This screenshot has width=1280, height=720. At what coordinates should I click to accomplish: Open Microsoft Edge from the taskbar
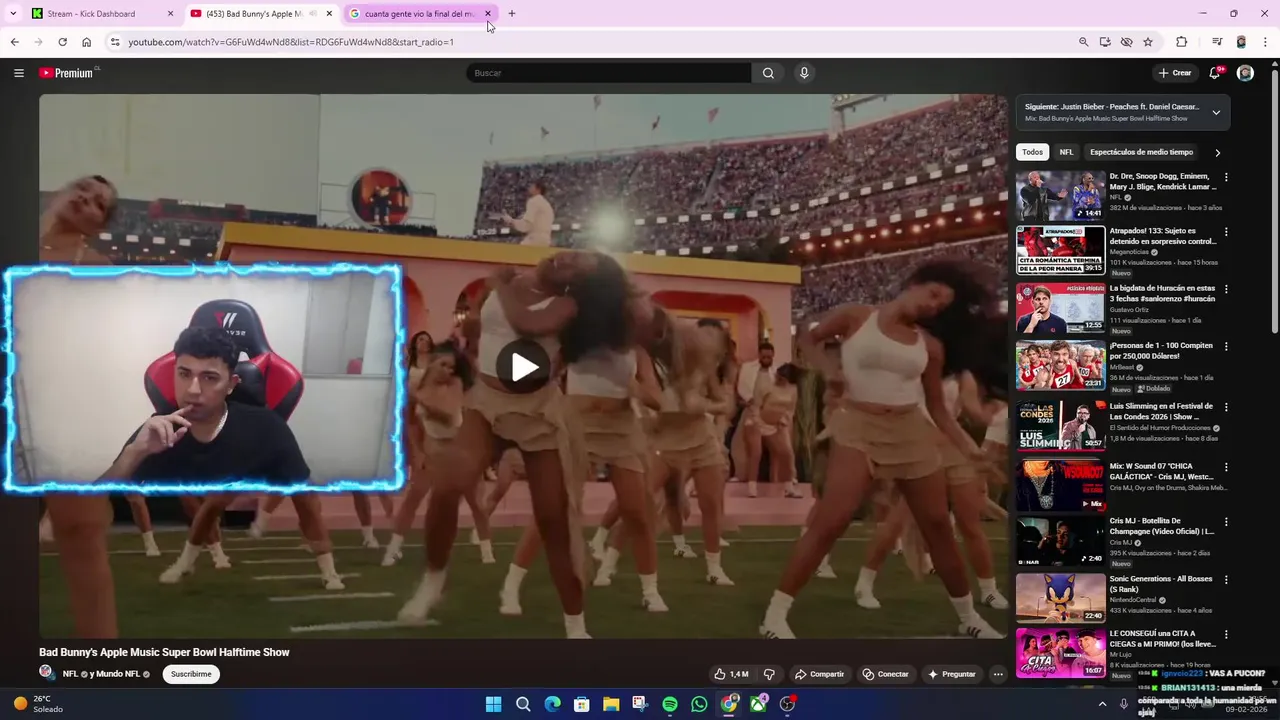pos(552,704)
